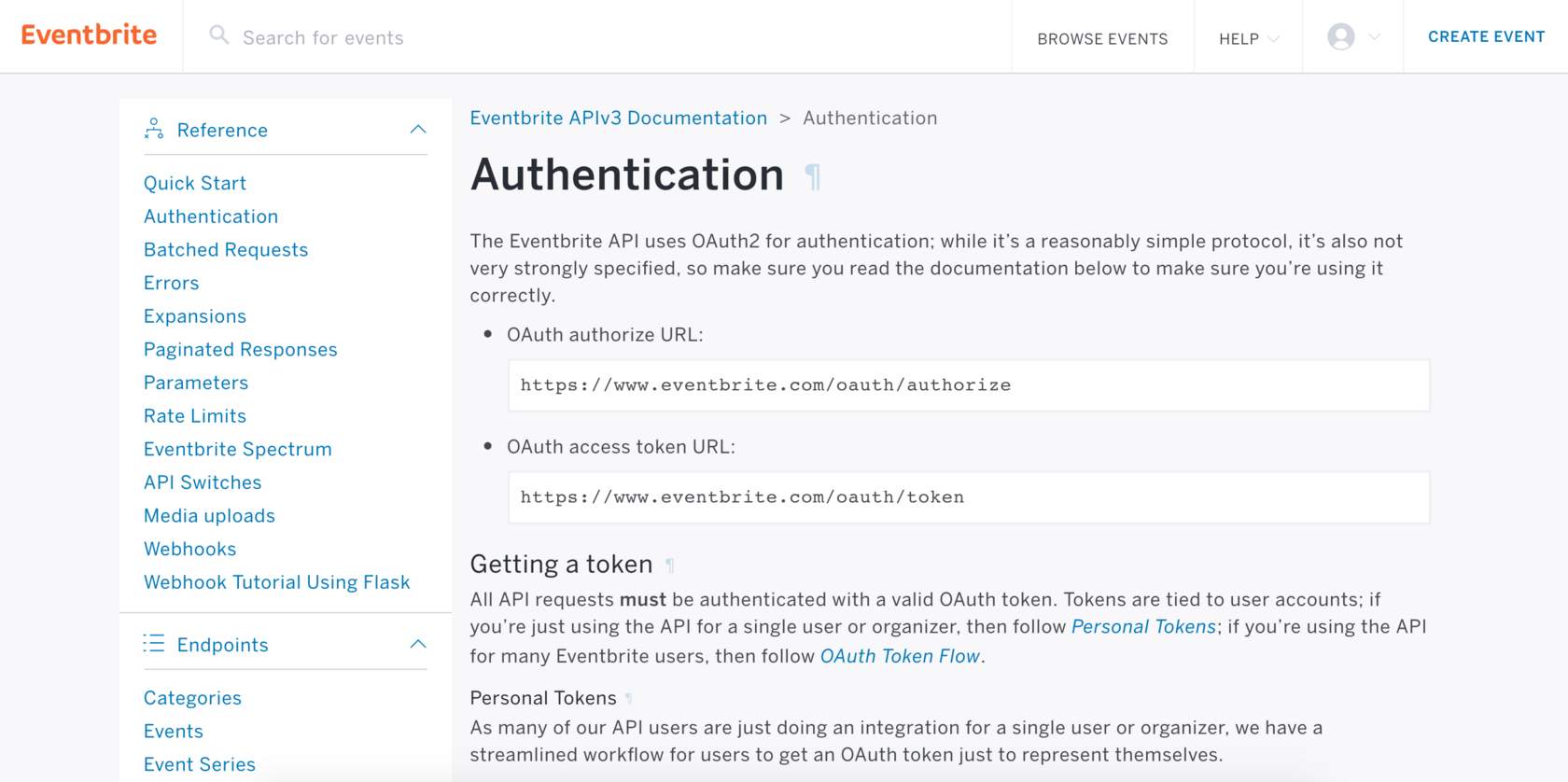
Task: Open Authentication in the sidebar
Action: tap(211, 216)
